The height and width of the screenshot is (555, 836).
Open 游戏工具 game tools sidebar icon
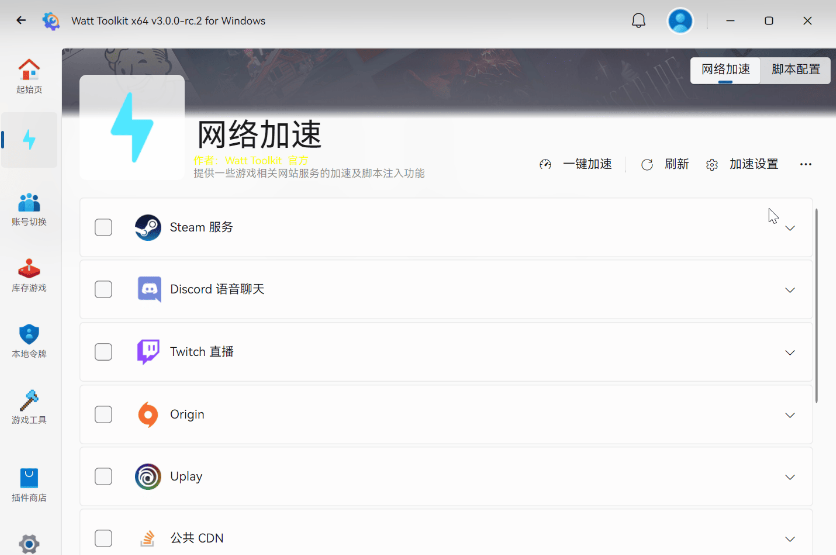pyautogui.click(x=29, y=407)
